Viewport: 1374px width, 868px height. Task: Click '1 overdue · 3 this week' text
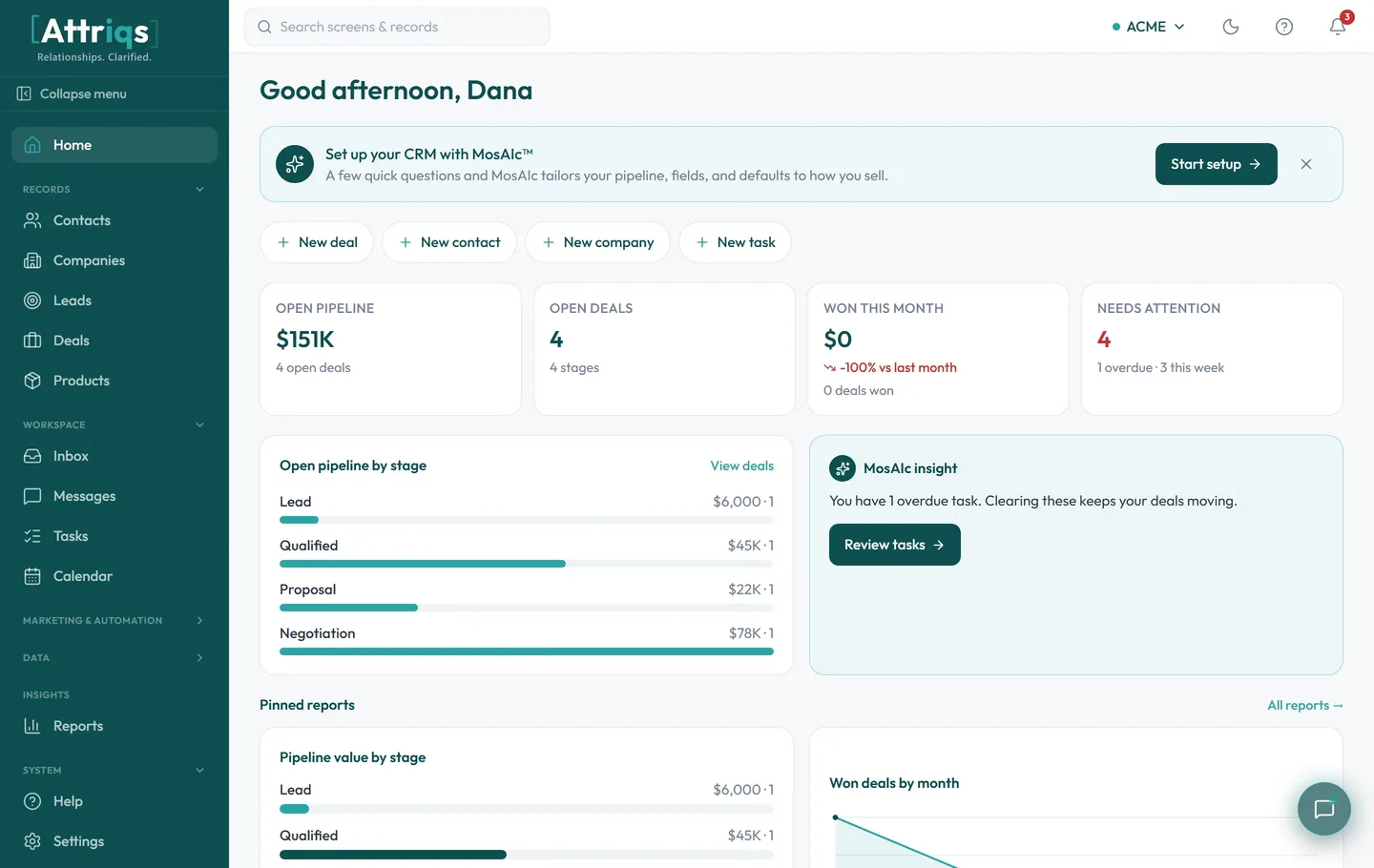tap(1160, 367)
